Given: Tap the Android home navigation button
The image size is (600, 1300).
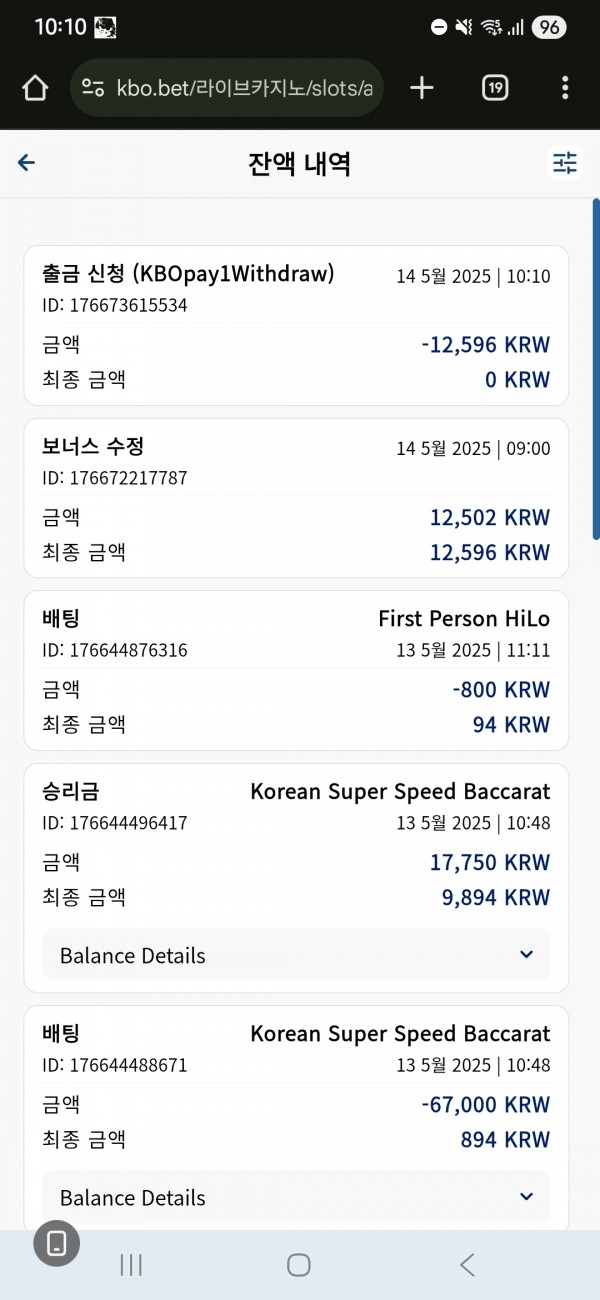Looking at the screenshot, I should [299, 1265].
